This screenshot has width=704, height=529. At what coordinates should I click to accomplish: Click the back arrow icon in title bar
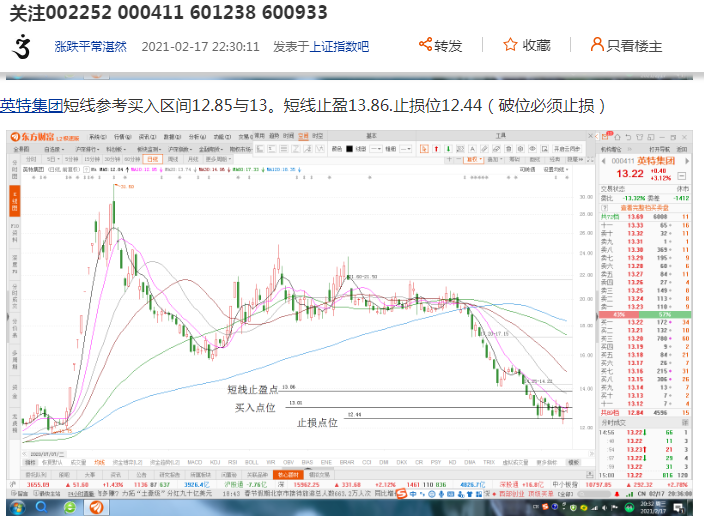(628, 137)
